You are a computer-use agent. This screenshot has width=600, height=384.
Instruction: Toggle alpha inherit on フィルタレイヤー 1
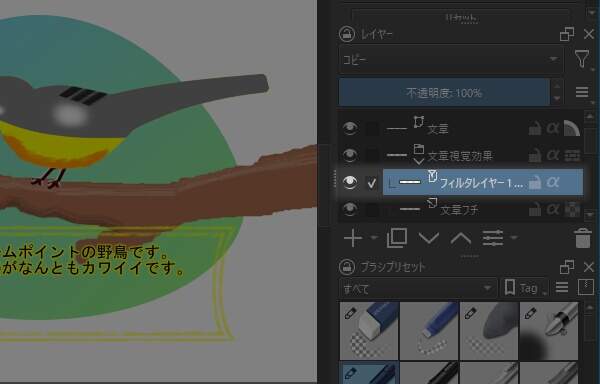pos(553,183)
